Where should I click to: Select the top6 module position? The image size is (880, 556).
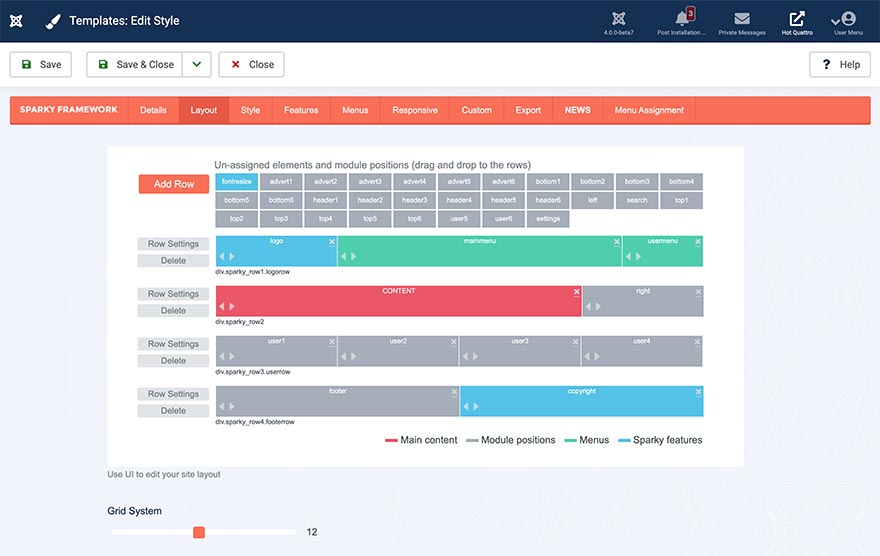[x=415, y=219]
